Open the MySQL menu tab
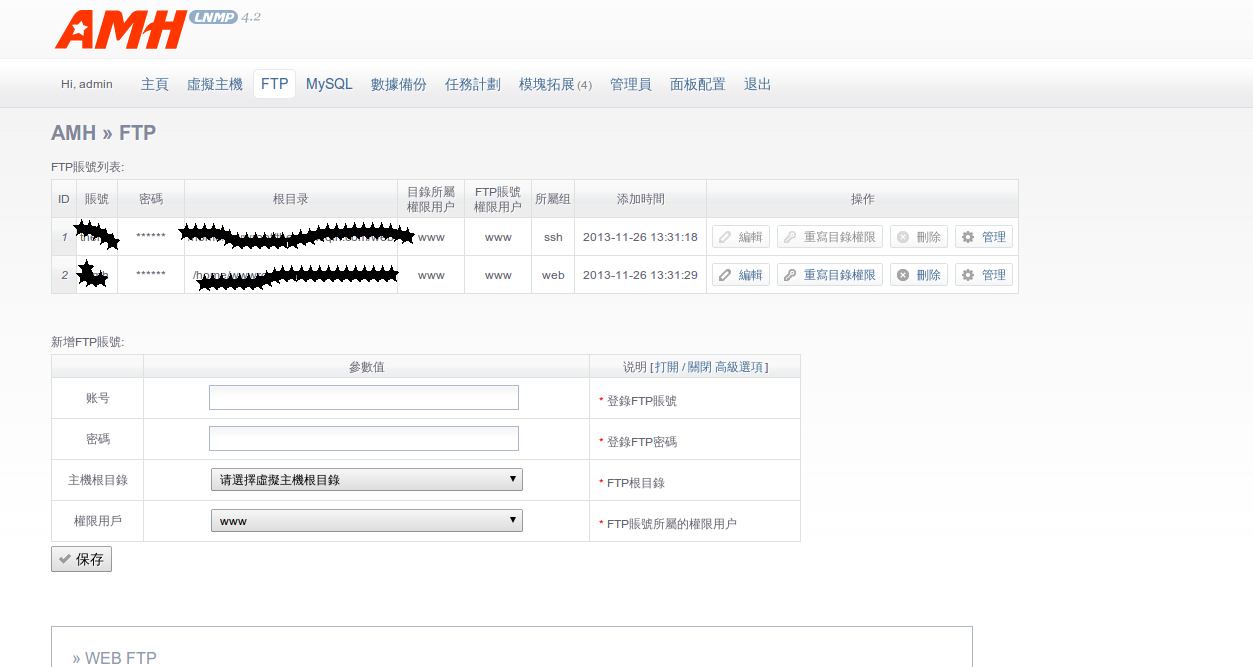 coord(329,84)
